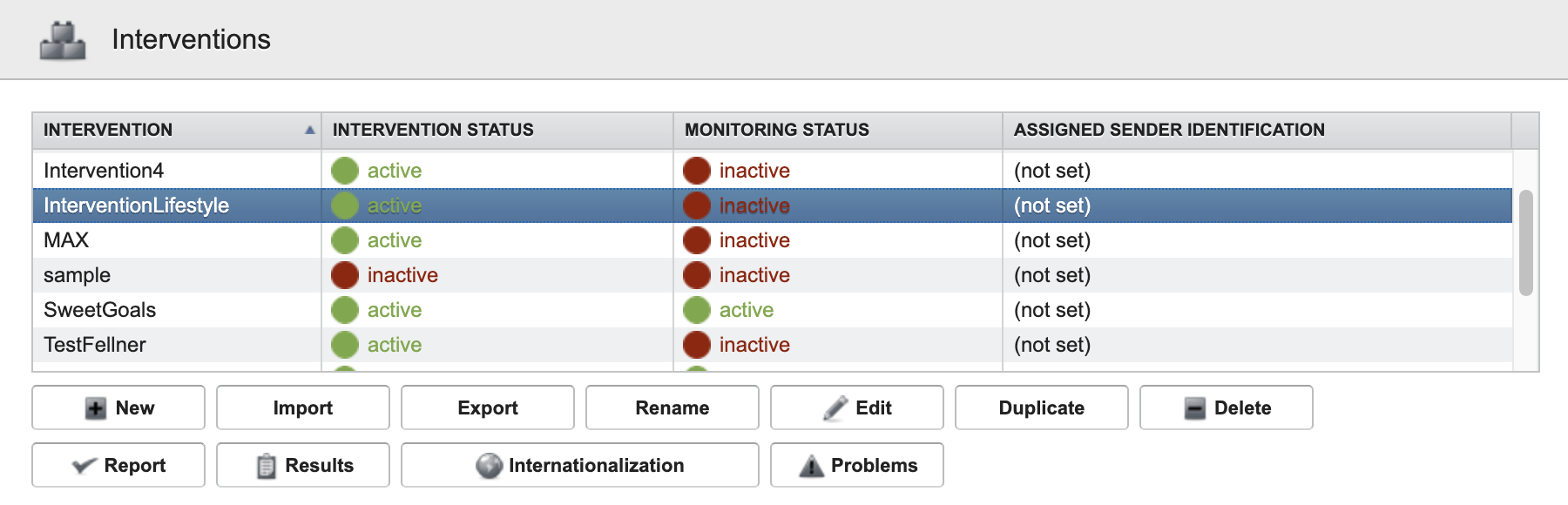Click the minus icon on Delete button
The width and height of the screenshot is (1568, 505).
(1195, 408)
